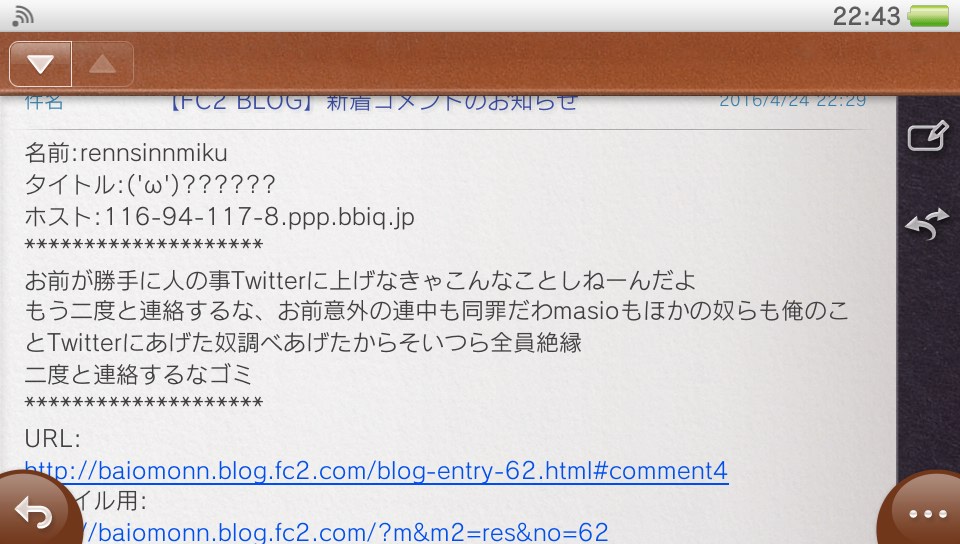Tap the reply arrows icon
Screen dimensions: 960x544
tap(928, 223)
